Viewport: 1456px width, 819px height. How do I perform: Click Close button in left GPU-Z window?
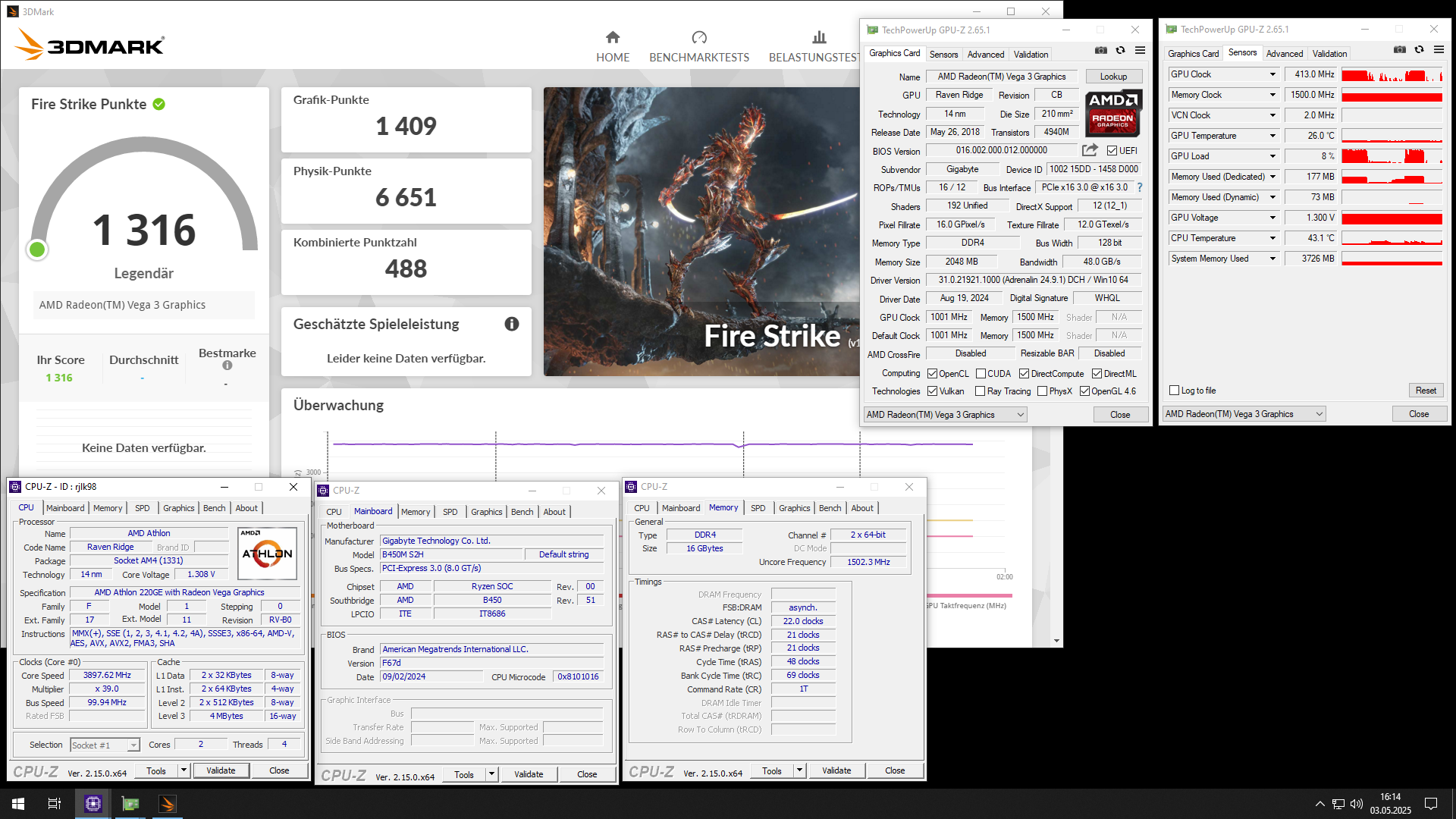tap(1120, 415)
